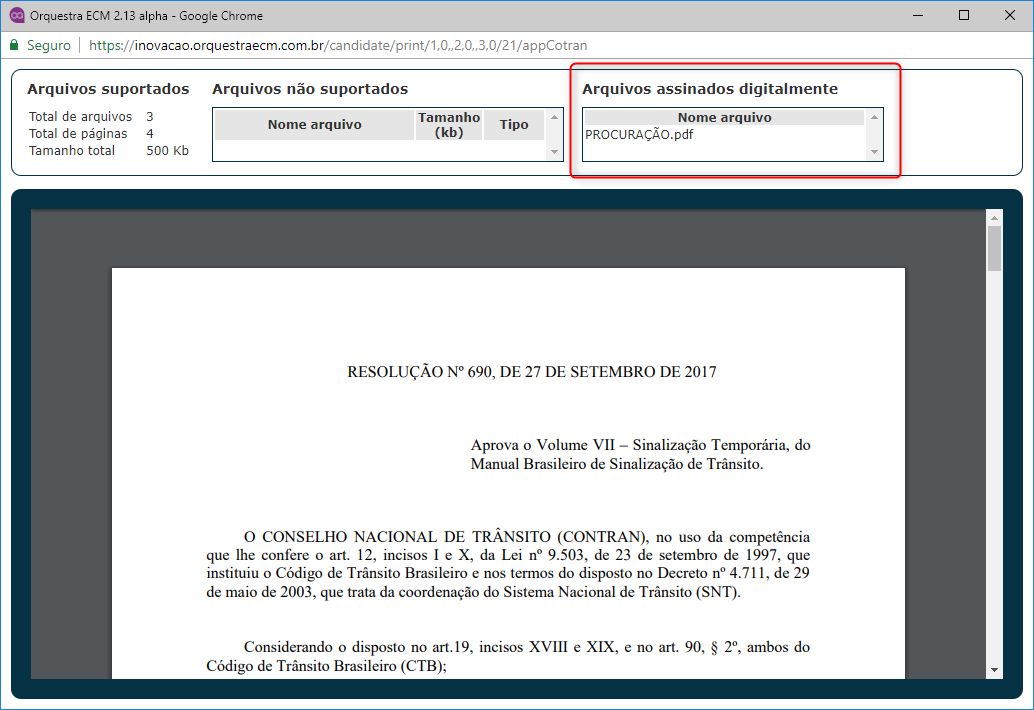
Task: Select PROCURAÇÃO.pdf in signed files list
Action: [639, 135]
